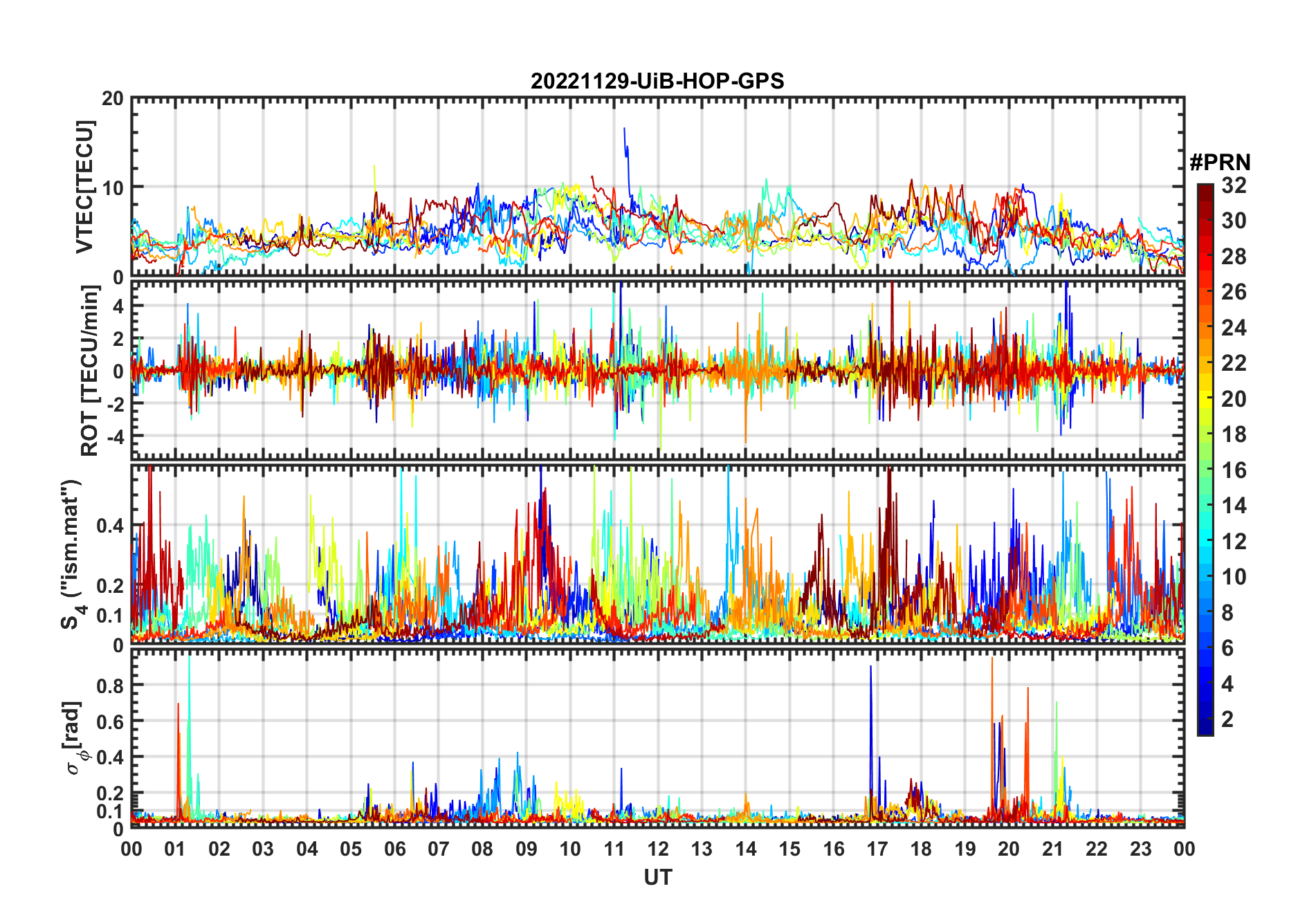1316x920 pixels.
Task: Click the 10 tick on the VTEC axis
Action: coord(113,187)
